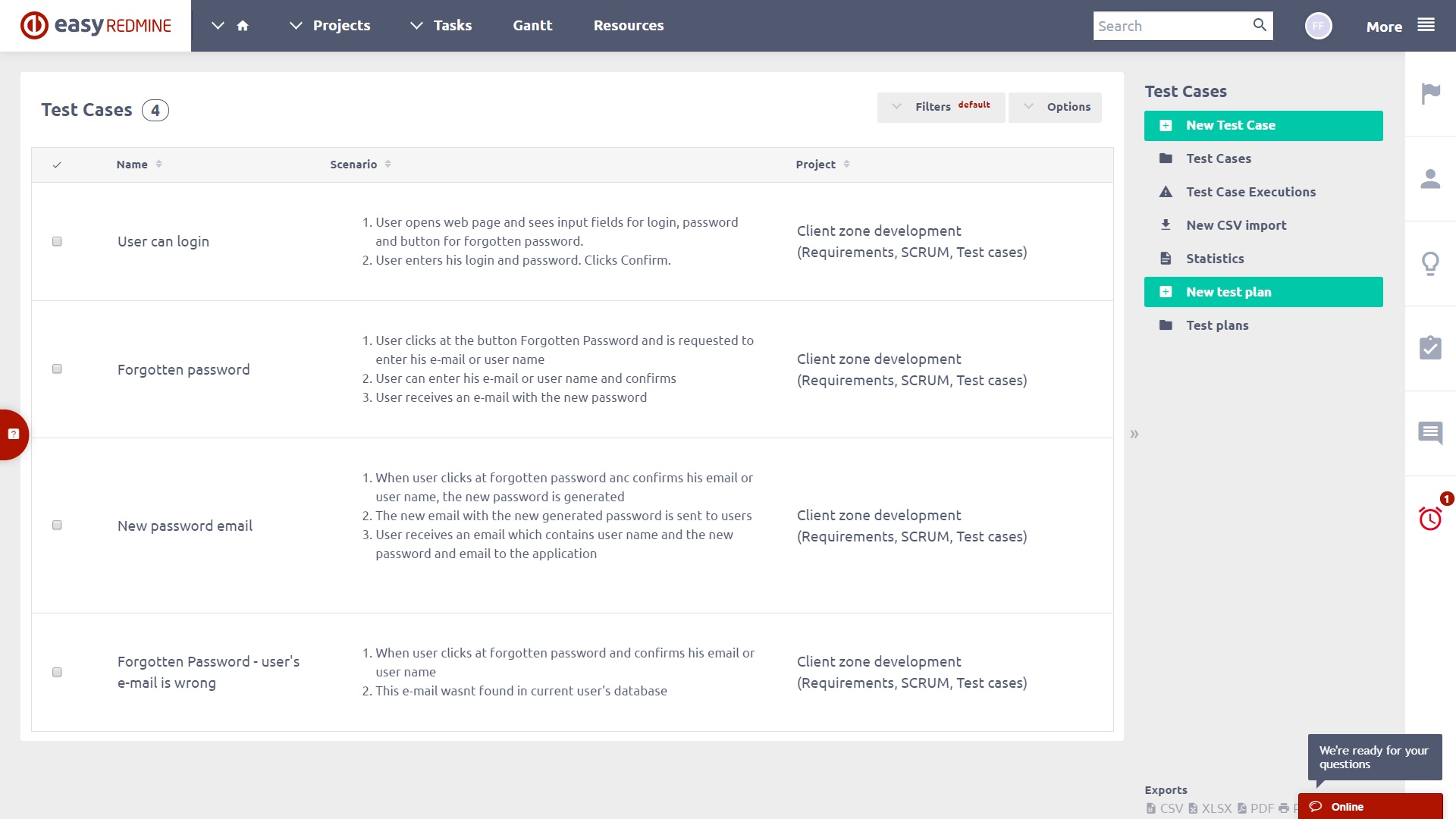The width and height of the screenshot is (1456, 819).
Task: Click the Test Cases count badge 4
Action: (x=155, y=111)
